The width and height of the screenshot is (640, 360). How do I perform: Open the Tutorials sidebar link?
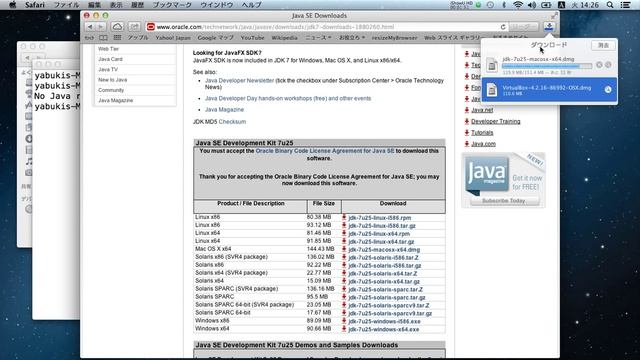(482, 133)
